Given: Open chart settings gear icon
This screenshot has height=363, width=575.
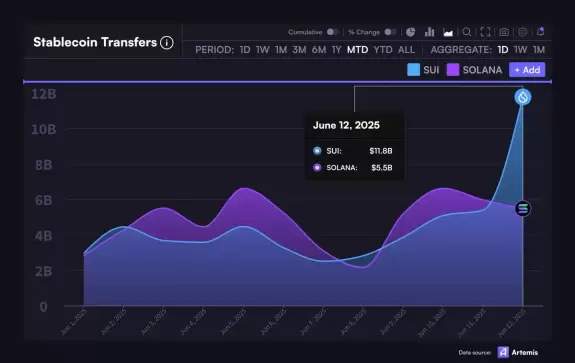Looking at the screenshot, I should [x=523, y=32].
